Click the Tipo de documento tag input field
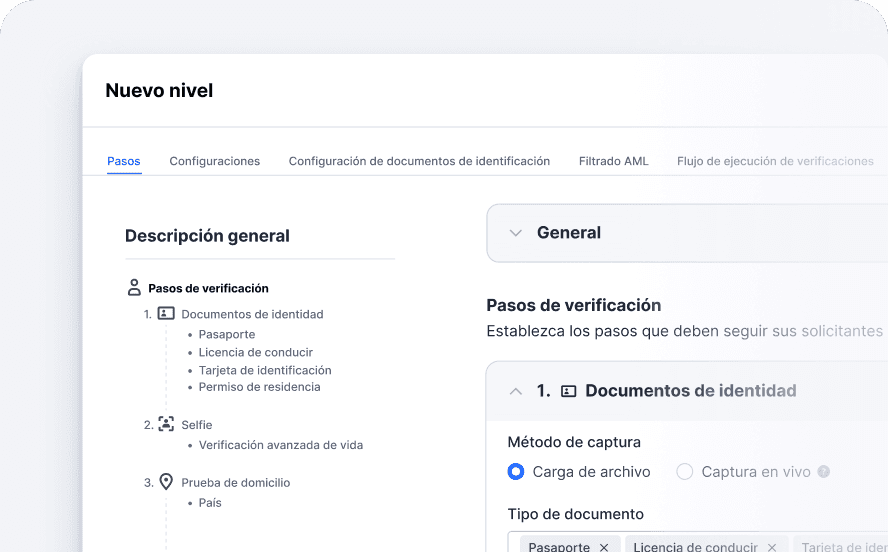 698,542
